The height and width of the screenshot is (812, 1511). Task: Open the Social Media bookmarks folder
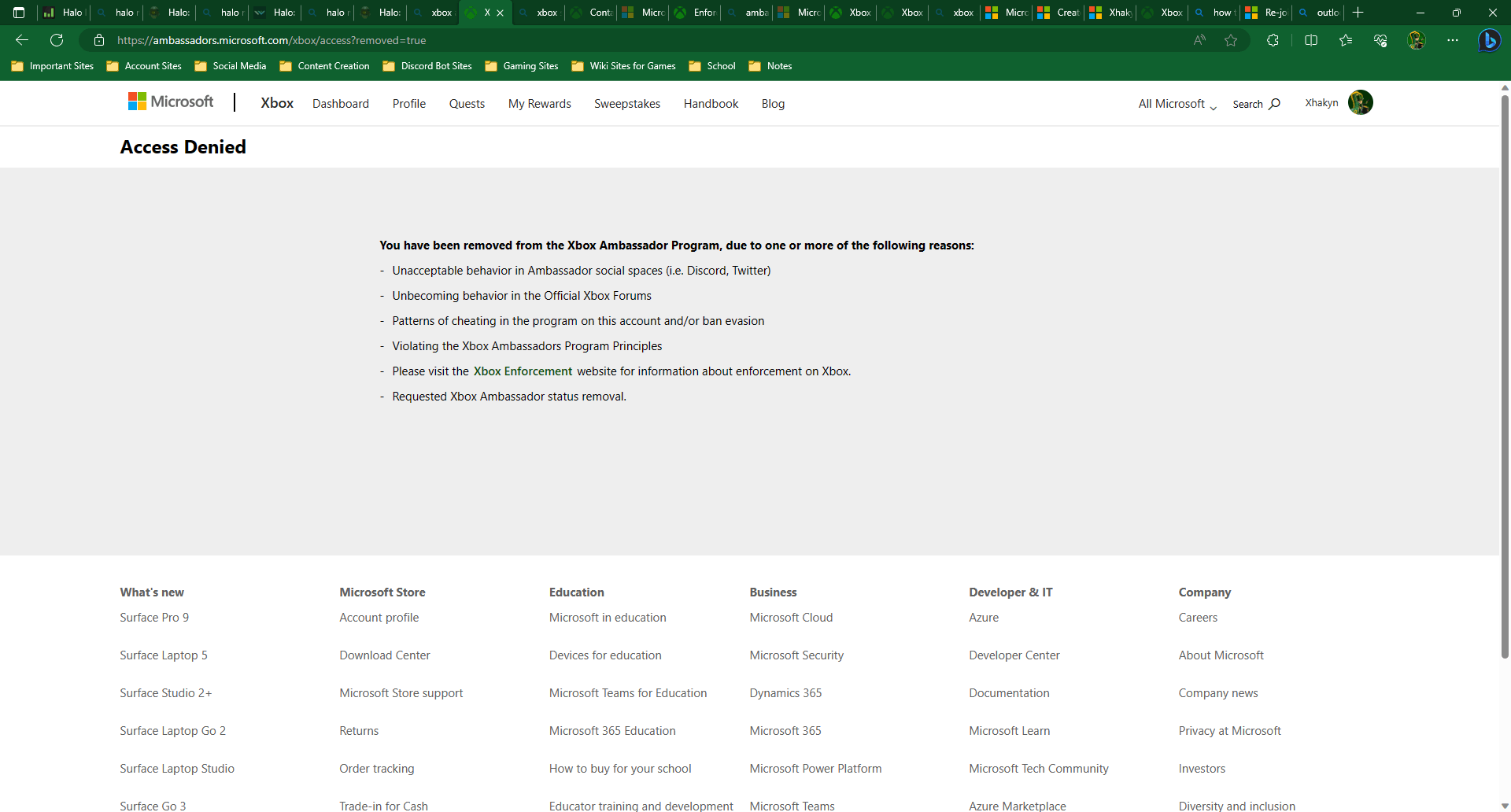point(231,66)
